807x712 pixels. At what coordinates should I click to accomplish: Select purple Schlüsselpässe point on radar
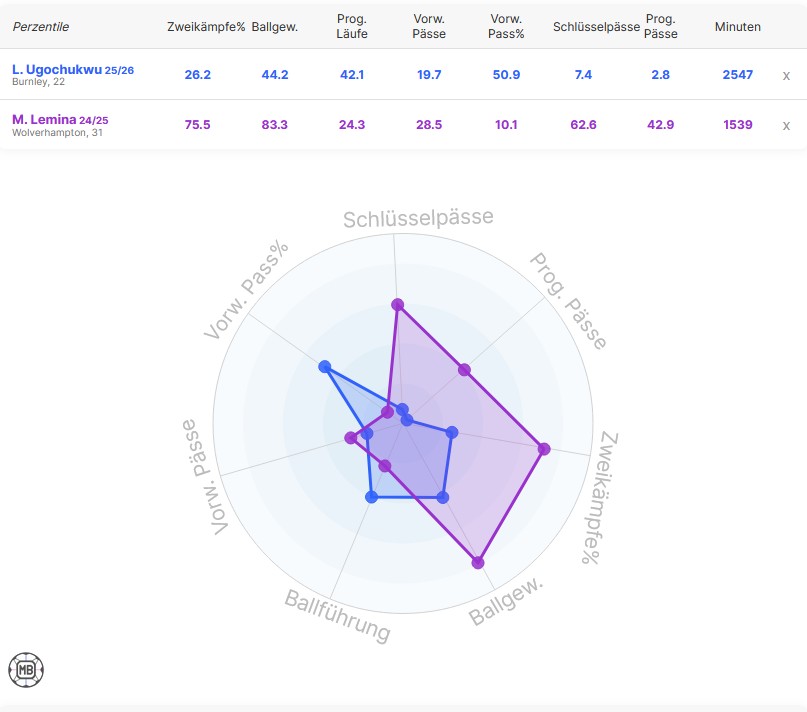(397, 305)
